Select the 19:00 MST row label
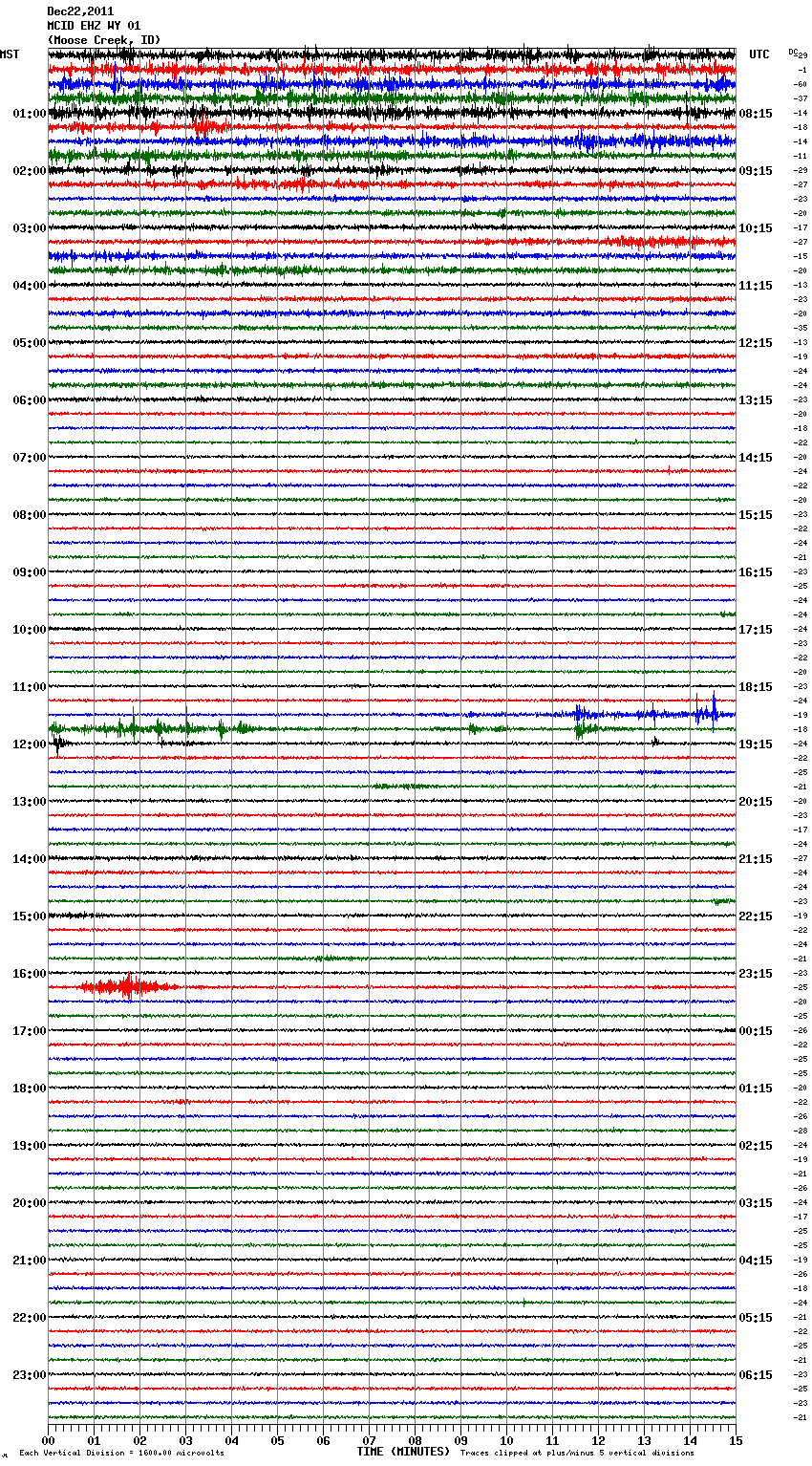Screen dimensions: 812x1466 point(30,1146)
